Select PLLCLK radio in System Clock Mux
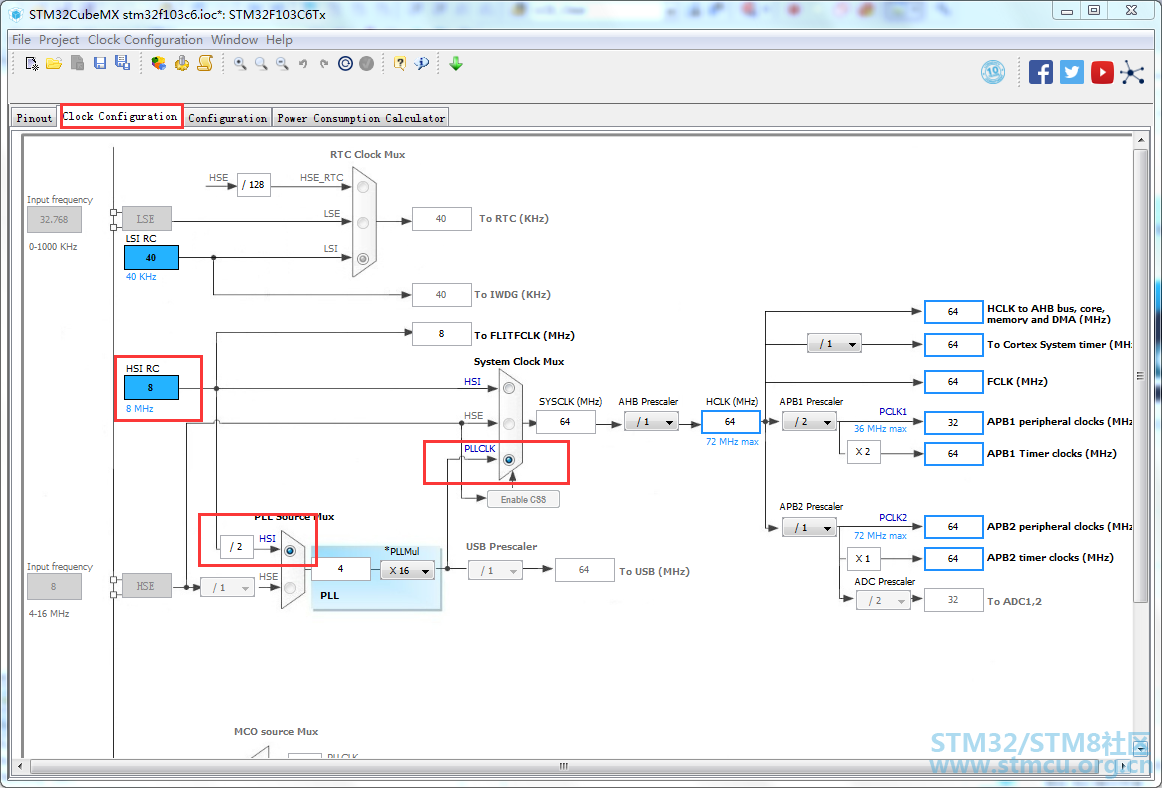 tap(509, 460)
